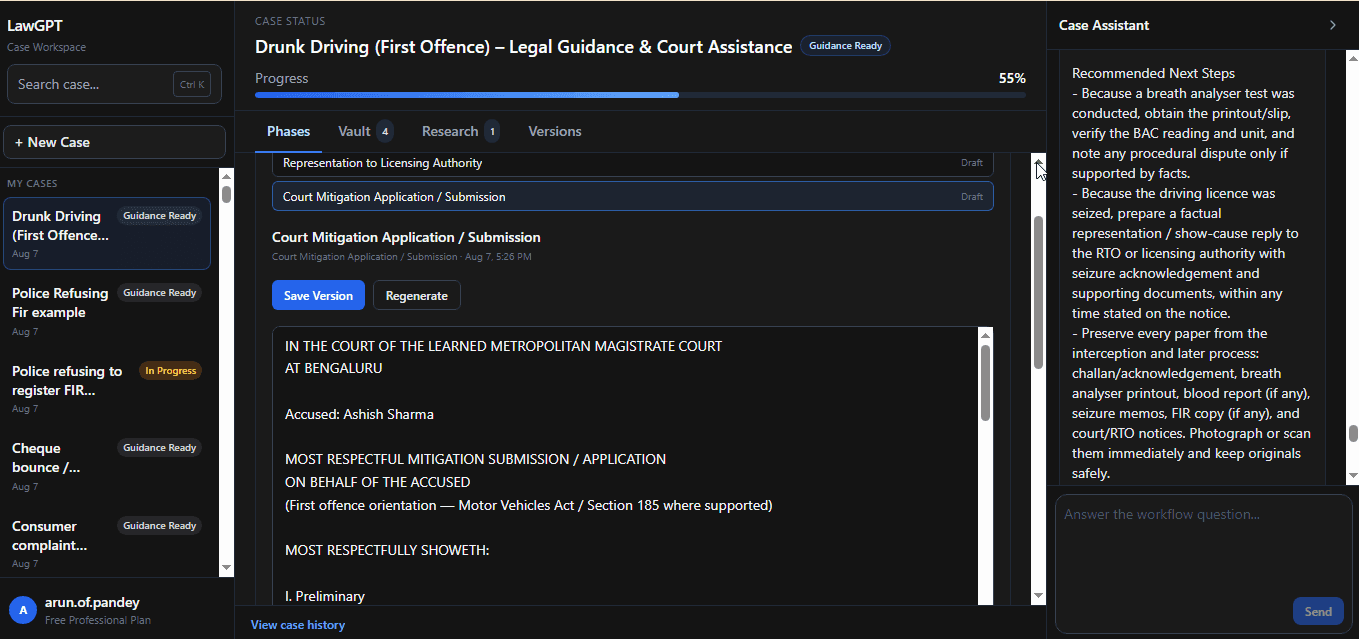Viewport: 1359px width, 639px height.
Task: Select Representation to Licensing Authority draft
Action: point(632,162)
